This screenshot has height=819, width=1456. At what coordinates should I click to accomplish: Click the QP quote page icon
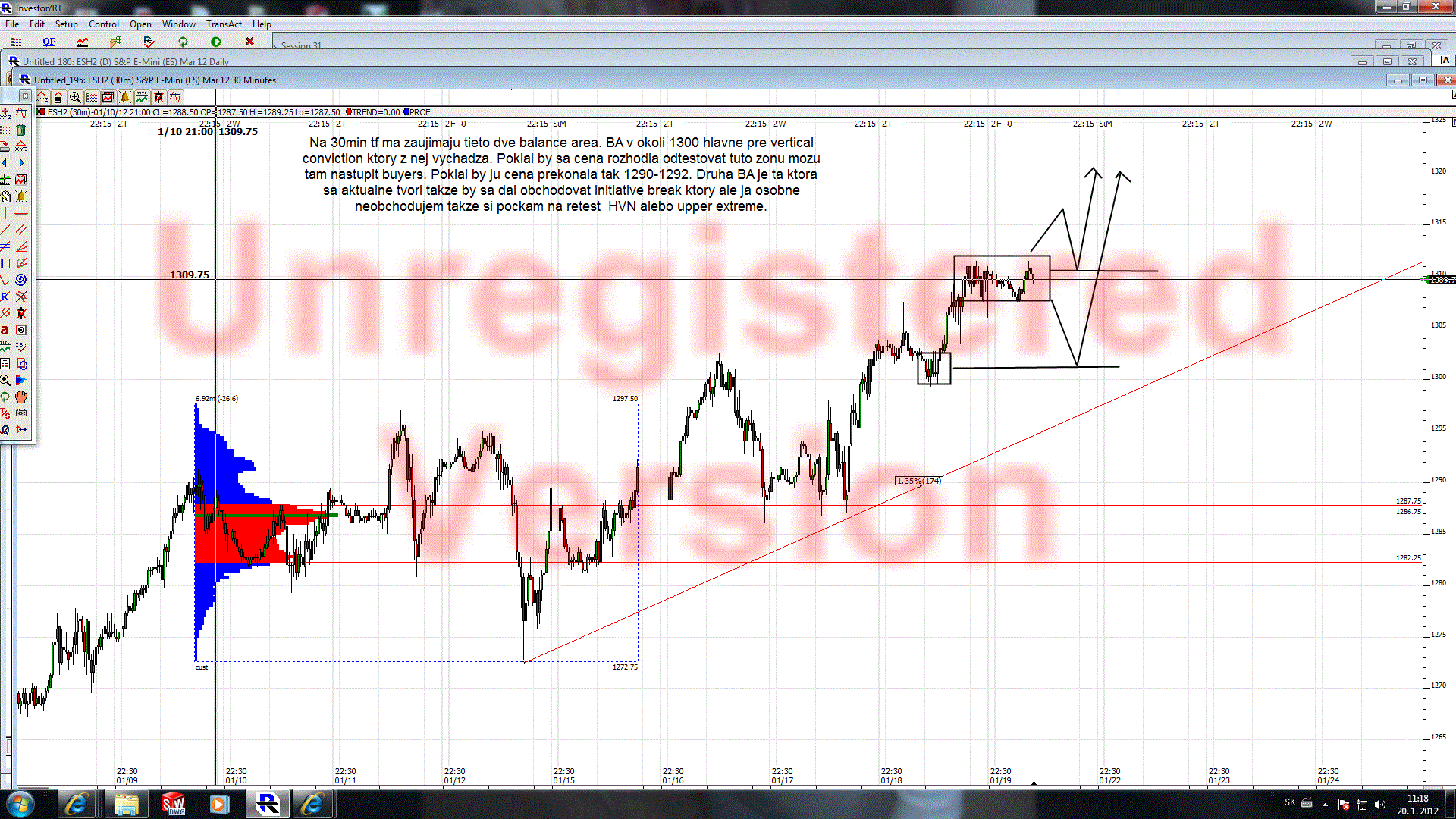click(x=49, y=42)
